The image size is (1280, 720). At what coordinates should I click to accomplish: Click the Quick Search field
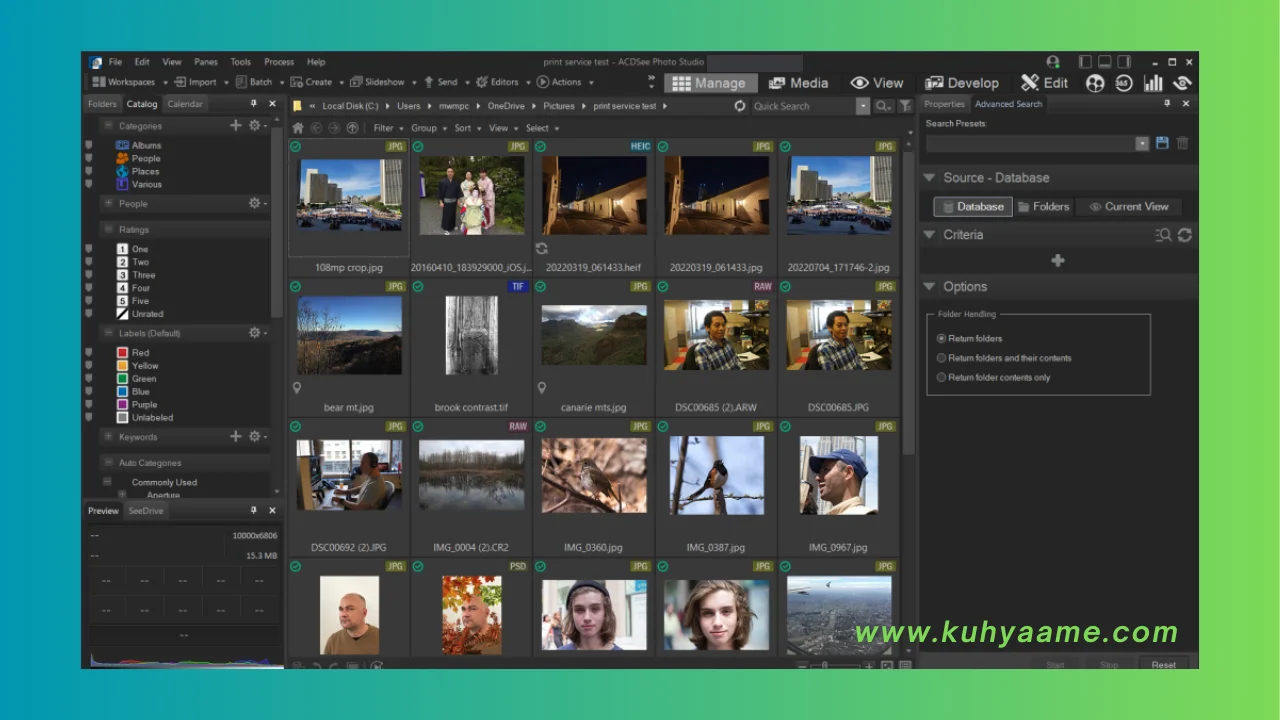[x=803, y=106]
